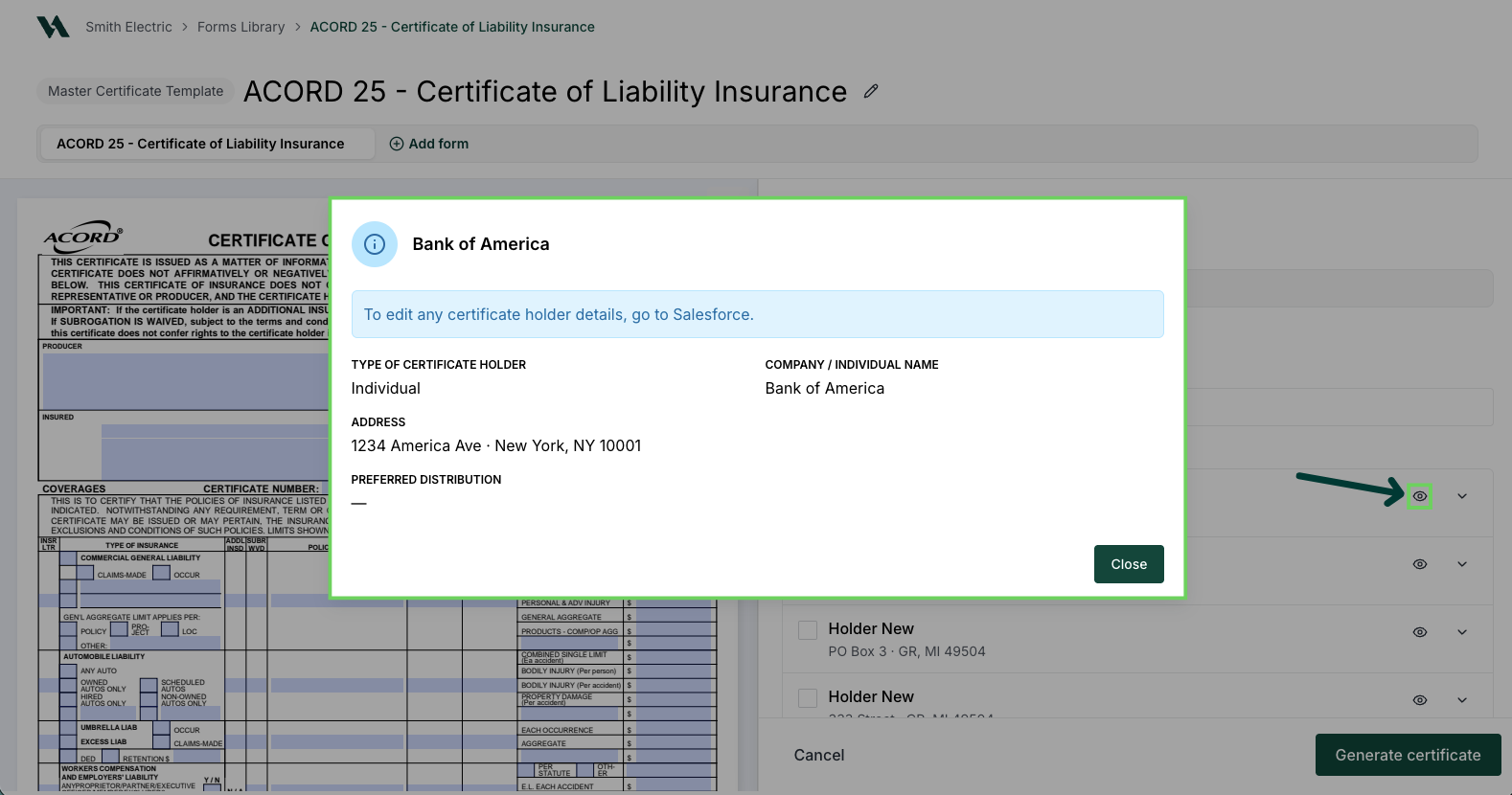Check the CLAIMS-MADE box under Commercial General Liability
Screen dimensions: 1512x795
click(85, 573)
